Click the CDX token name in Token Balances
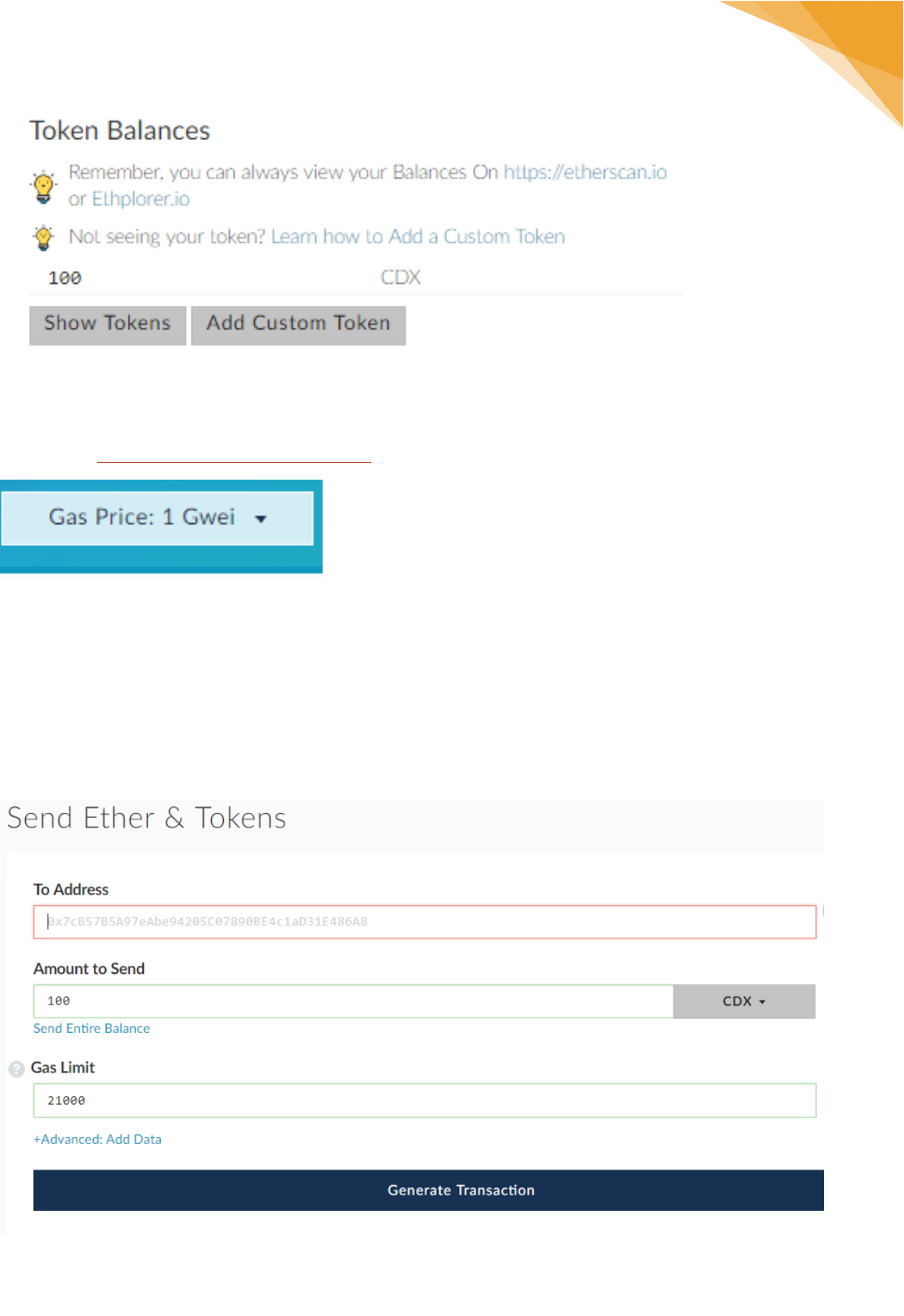The width and height of the screenshot is (904, 1316). click(401, 277)
